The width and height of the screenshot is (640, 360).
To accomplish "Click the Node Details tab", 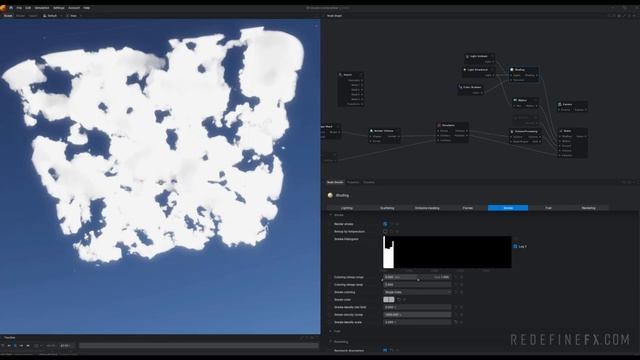I will [335, 182].
